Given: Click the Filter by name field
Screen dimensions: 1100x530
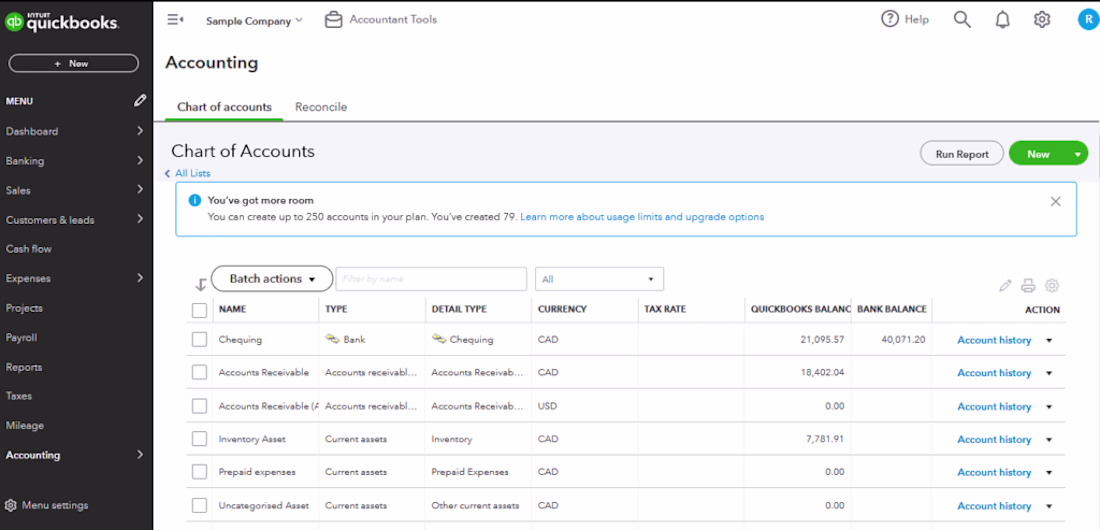Looking at the screenshot, I should 431,279.
